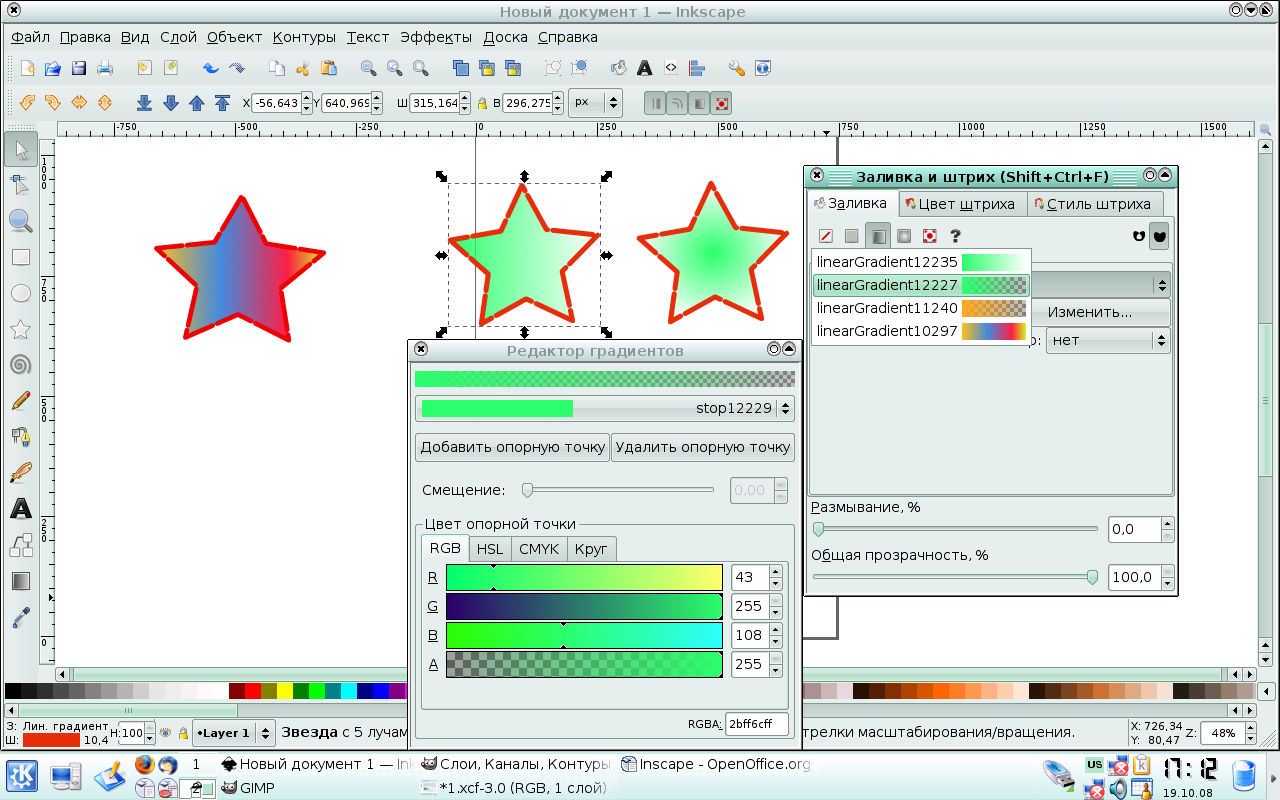Viewport: 1280px width, 800px height.
Task: Set fill to radial gradient
Action: click(903, 236)
